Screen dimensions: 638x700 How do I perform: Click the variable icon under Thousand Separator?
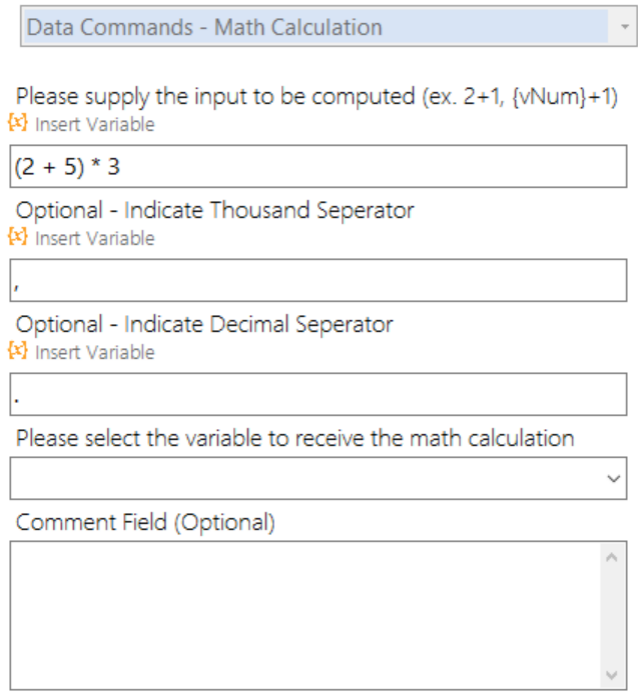point(18,237)
